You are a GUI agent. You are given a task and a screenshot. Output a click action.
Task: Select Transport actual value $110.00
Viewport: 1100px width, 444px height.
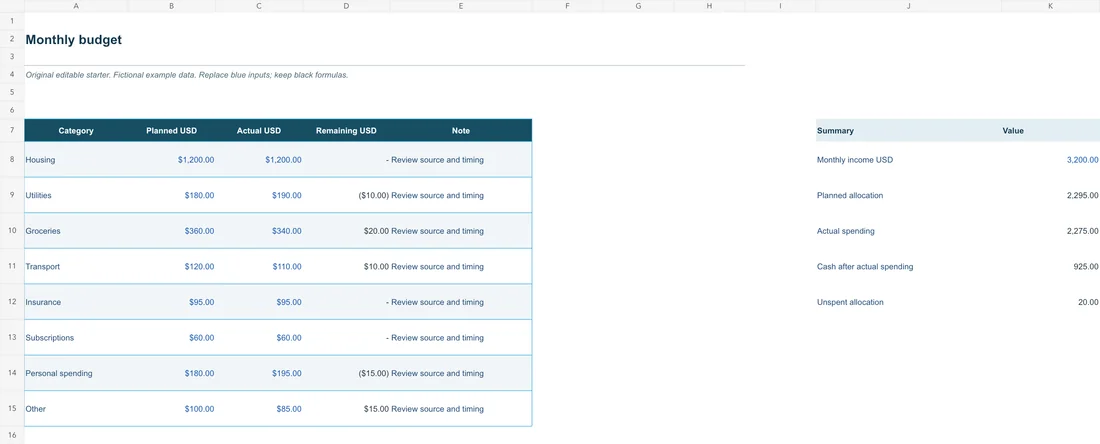259,267
